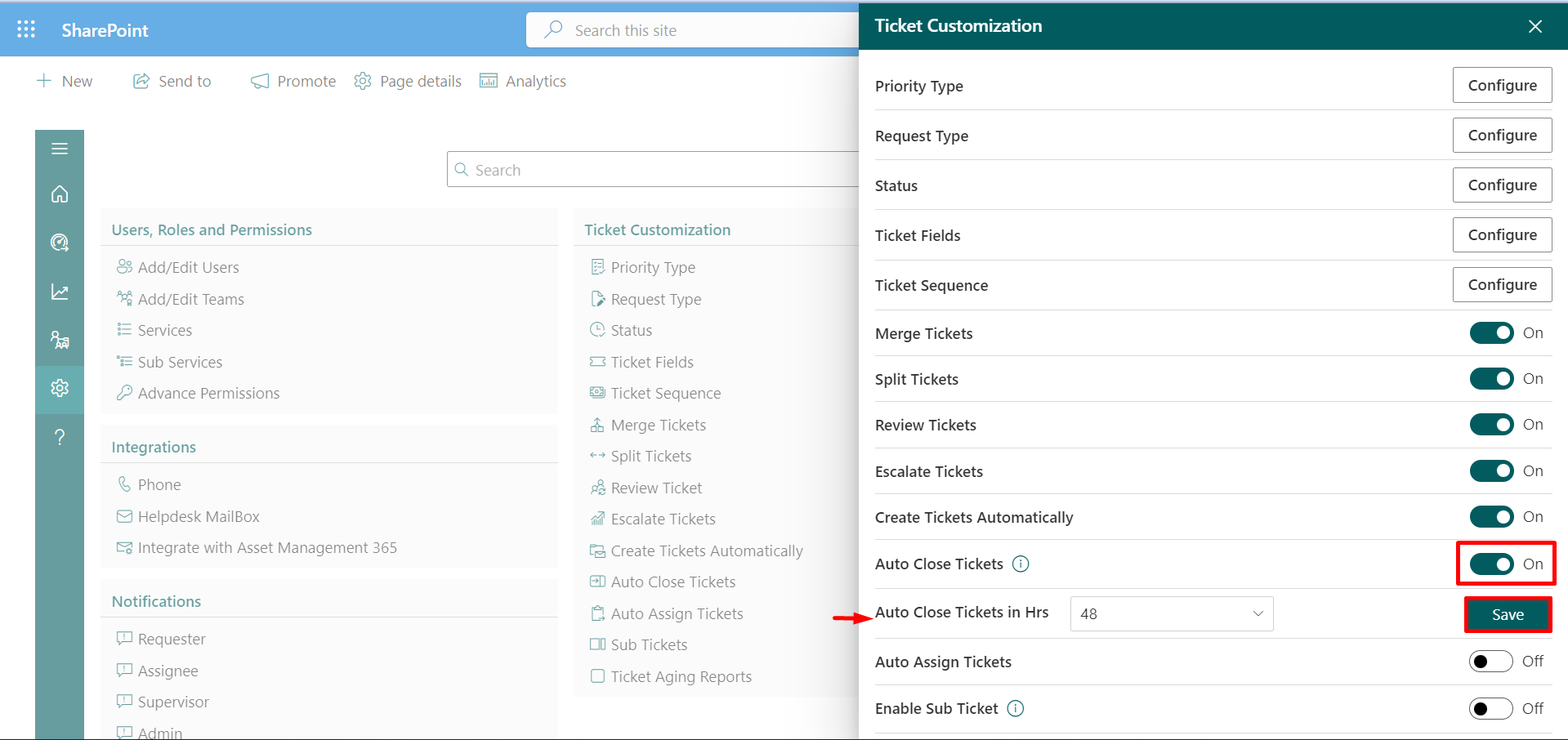Toggle Create Tickets Automatically switch

(1492, 517)
